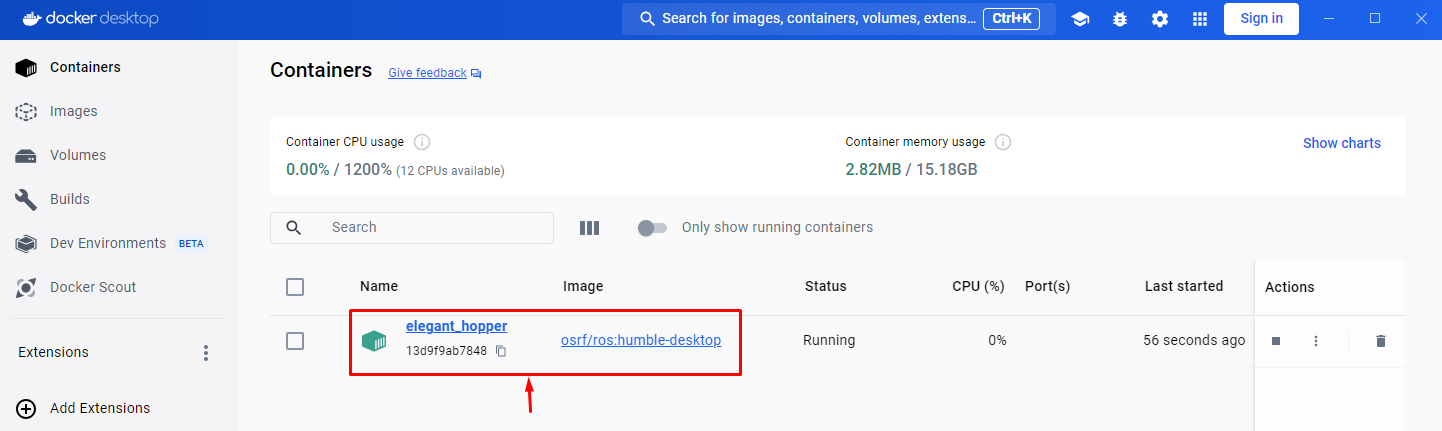Stop the elegant_hopper container
The height and width of the screenshot is (431, 1442).
coord(1276,341)
